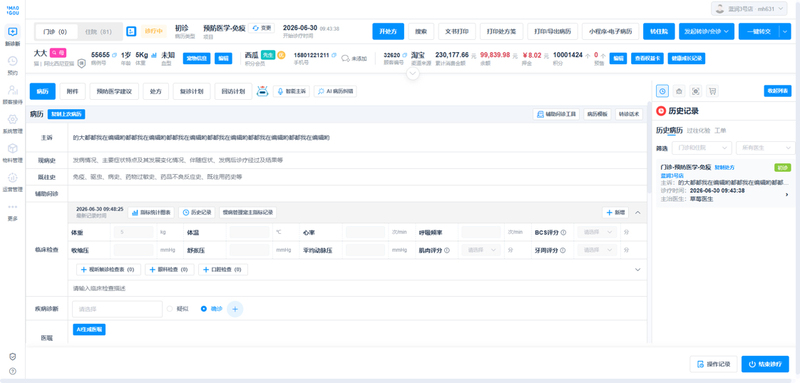
Task: Click the shield icon at sidebar bottom
Action: pos(13,356)
